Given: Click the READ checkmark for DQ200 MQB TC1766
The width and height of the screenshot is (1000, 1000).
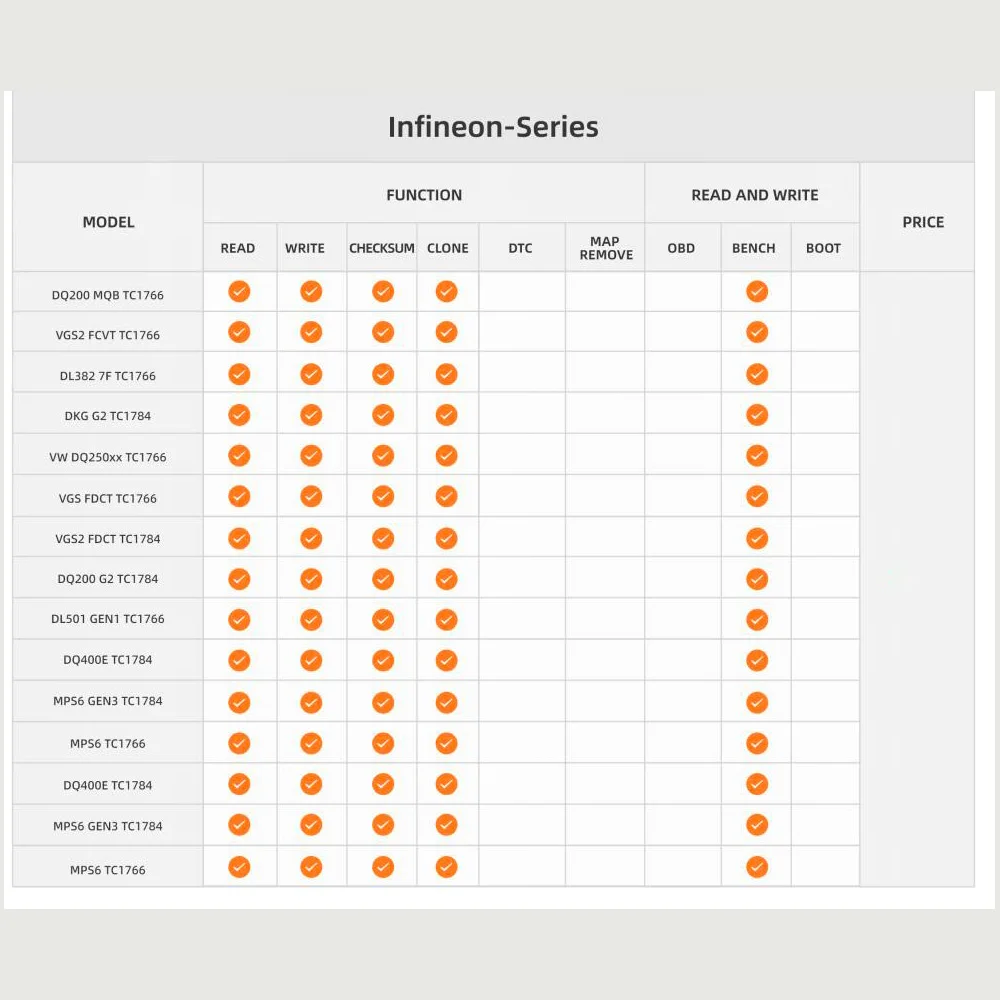Looking at the screenshot, I should tap(239, 291).
